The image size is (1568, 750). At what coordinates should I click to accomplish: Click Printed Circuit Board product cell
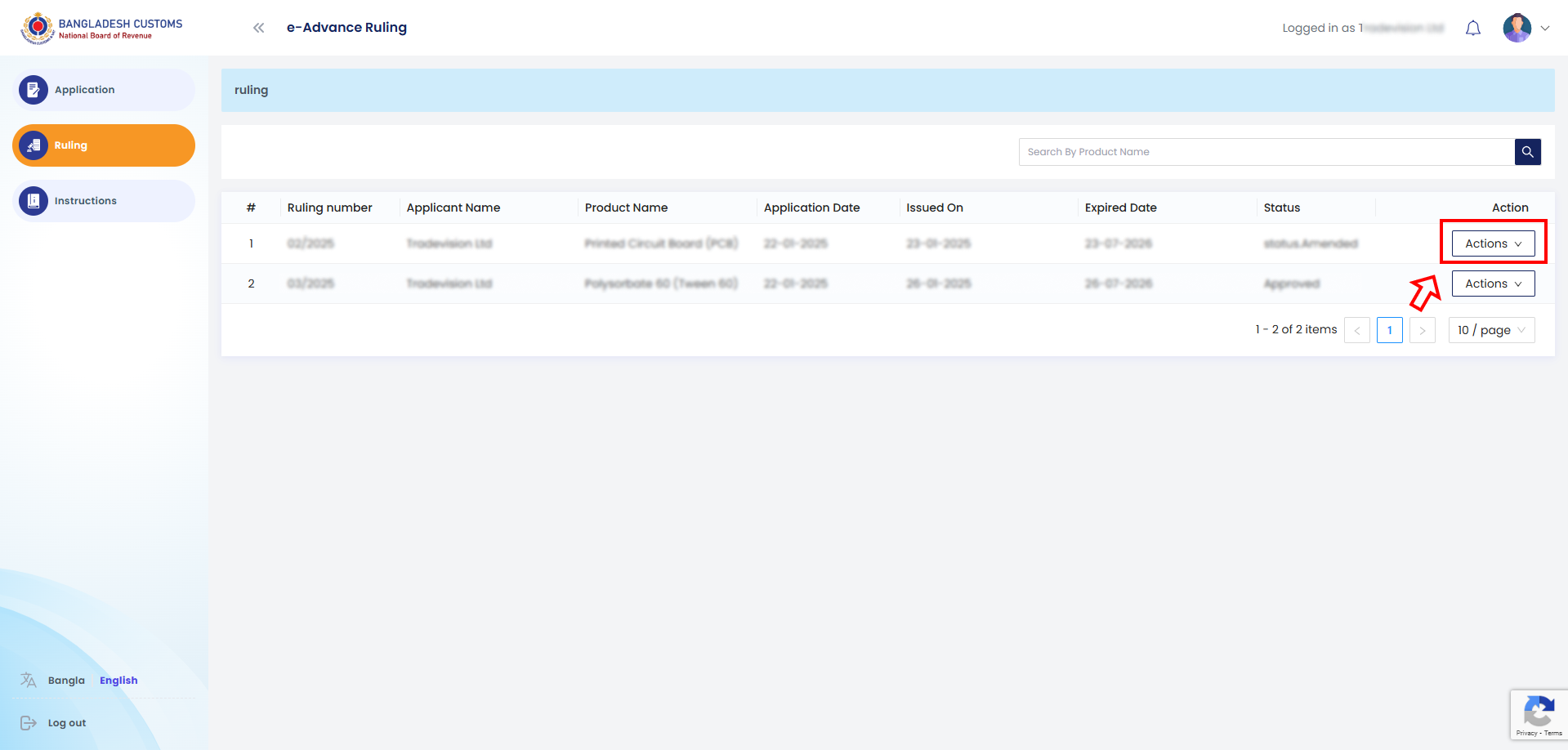[661, 243]
